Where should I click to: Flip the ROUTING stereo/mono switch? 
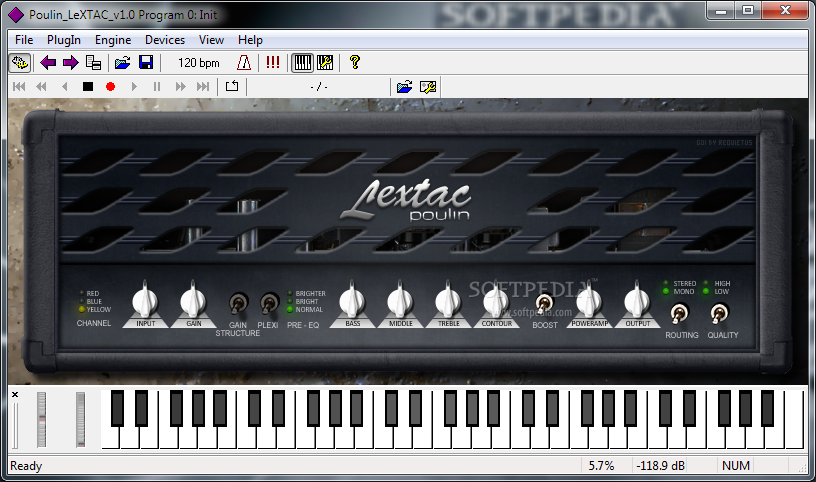(x=679, y=313)
